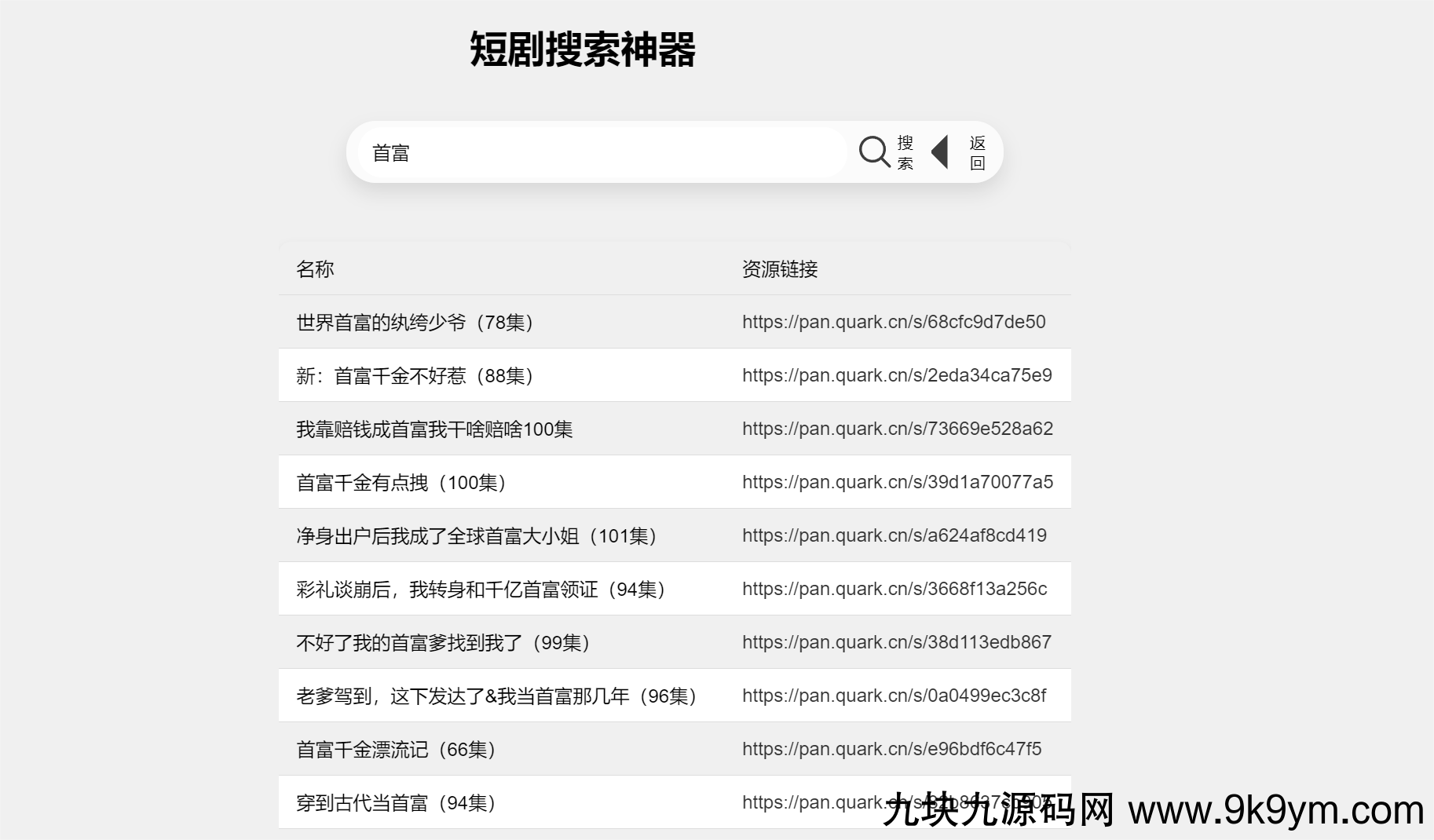Open the quark link ending 39d1a70077a5
Image resolution: width=1434 pixels, height=840 pixels.
(x=897, y=482)
